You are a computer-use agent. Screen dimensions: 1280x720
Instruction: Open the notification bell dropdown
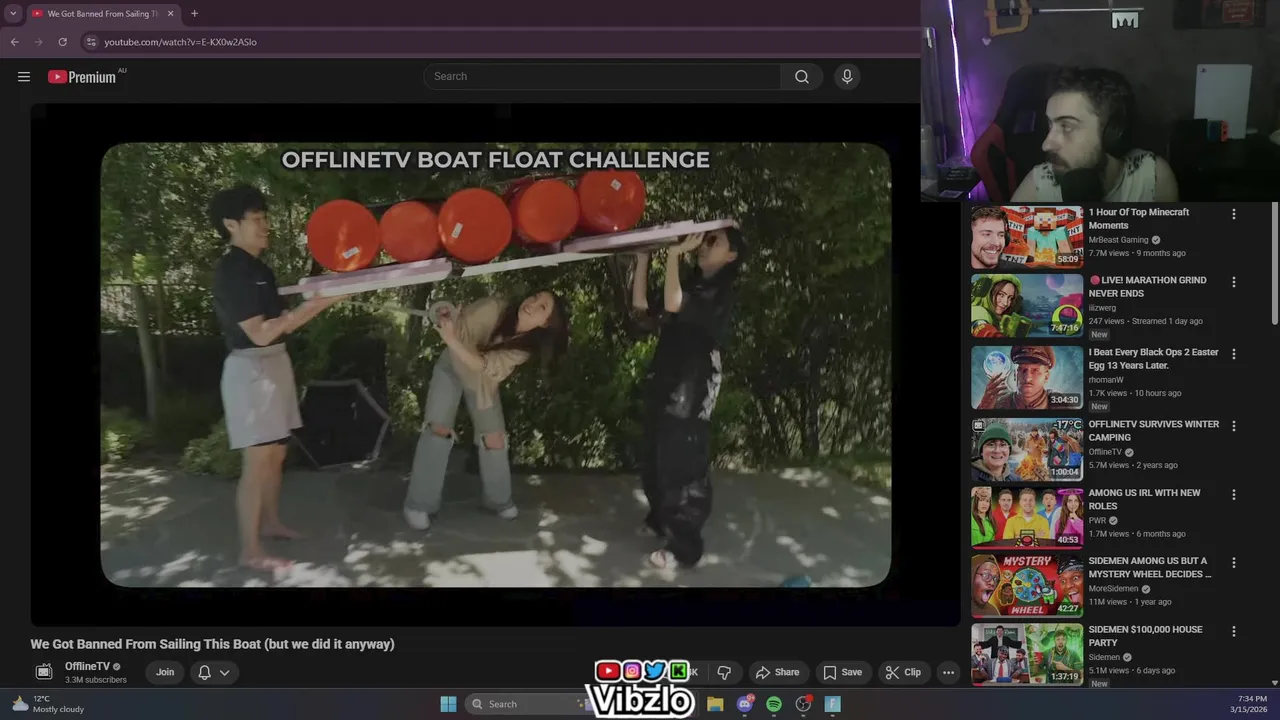coord(213,672)
